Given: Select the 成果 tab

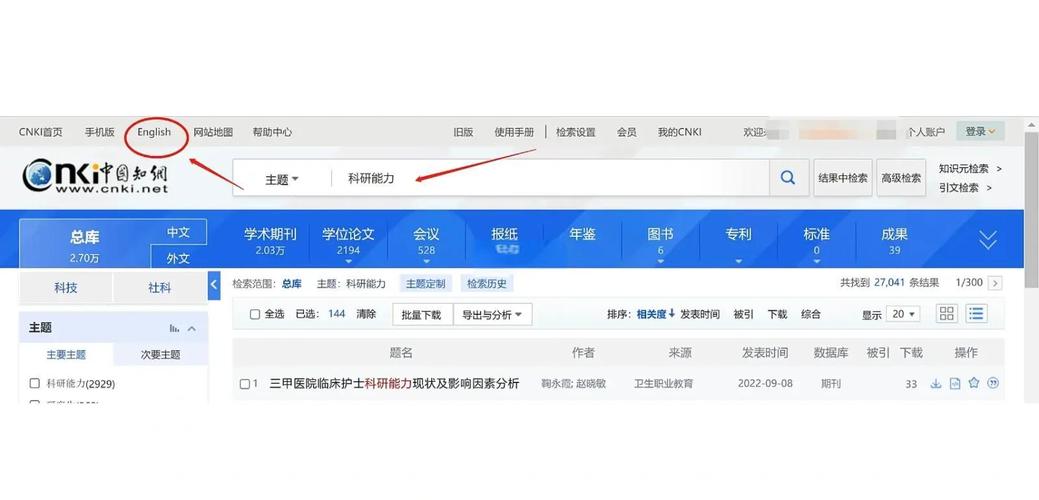Looking at the screenshot, I should click(x=895, y=241).
